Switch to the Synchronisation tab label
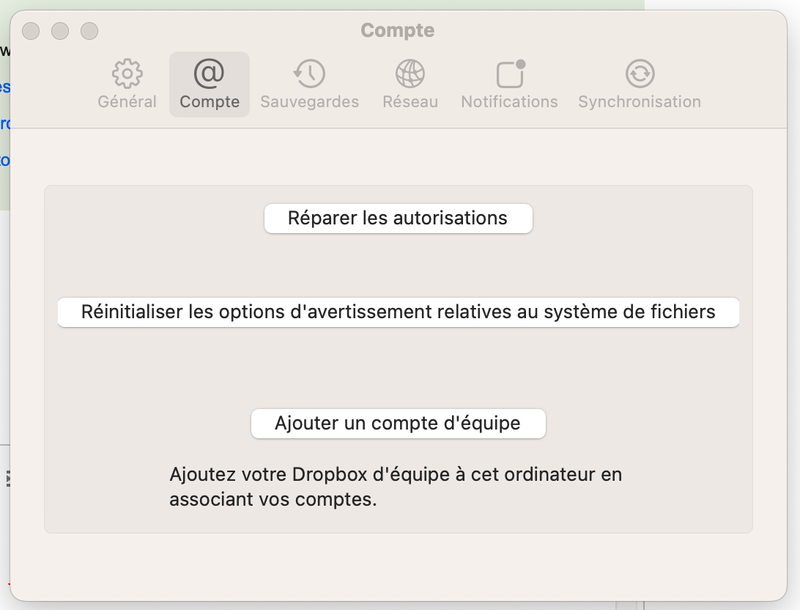 (639, 101)
